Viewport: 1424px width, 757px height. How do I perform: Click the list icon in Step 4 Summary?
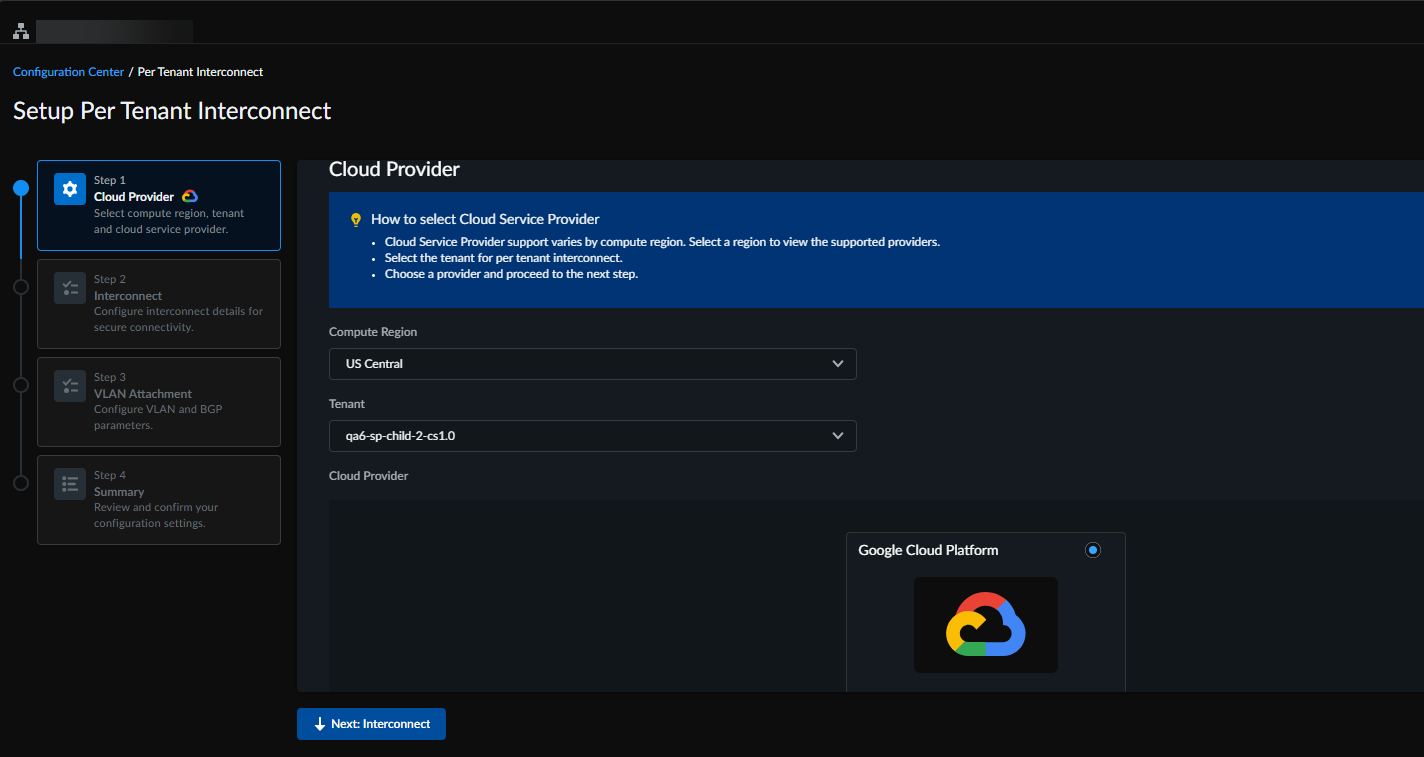point(69,484)
